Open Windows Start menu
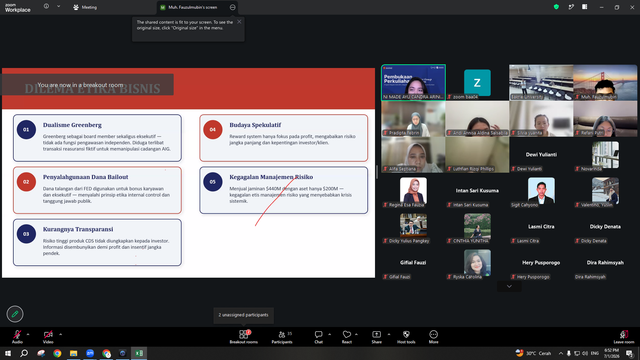The image size is (640, 360). click(x=8, y=353)
